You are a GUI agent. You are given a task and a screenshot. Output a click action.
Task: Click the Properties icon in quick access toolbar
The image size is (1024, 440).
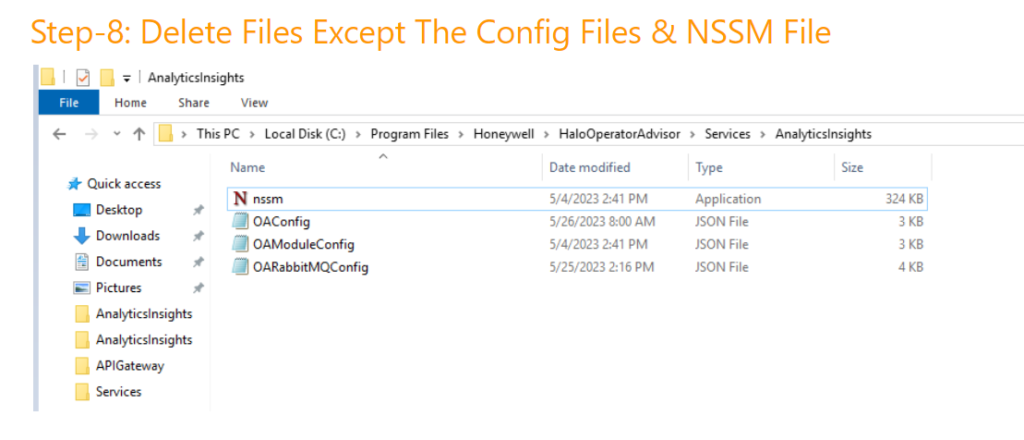click(x=83, y=78)
